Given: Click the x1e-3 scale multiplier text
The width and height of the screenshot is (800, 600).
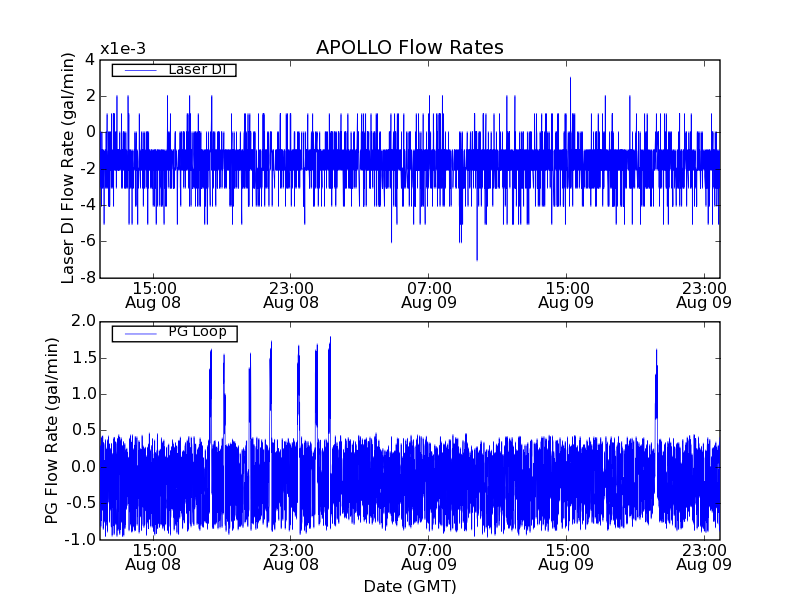Looking at the screenshot, I should pyautogui.click(x=122, y=49).
